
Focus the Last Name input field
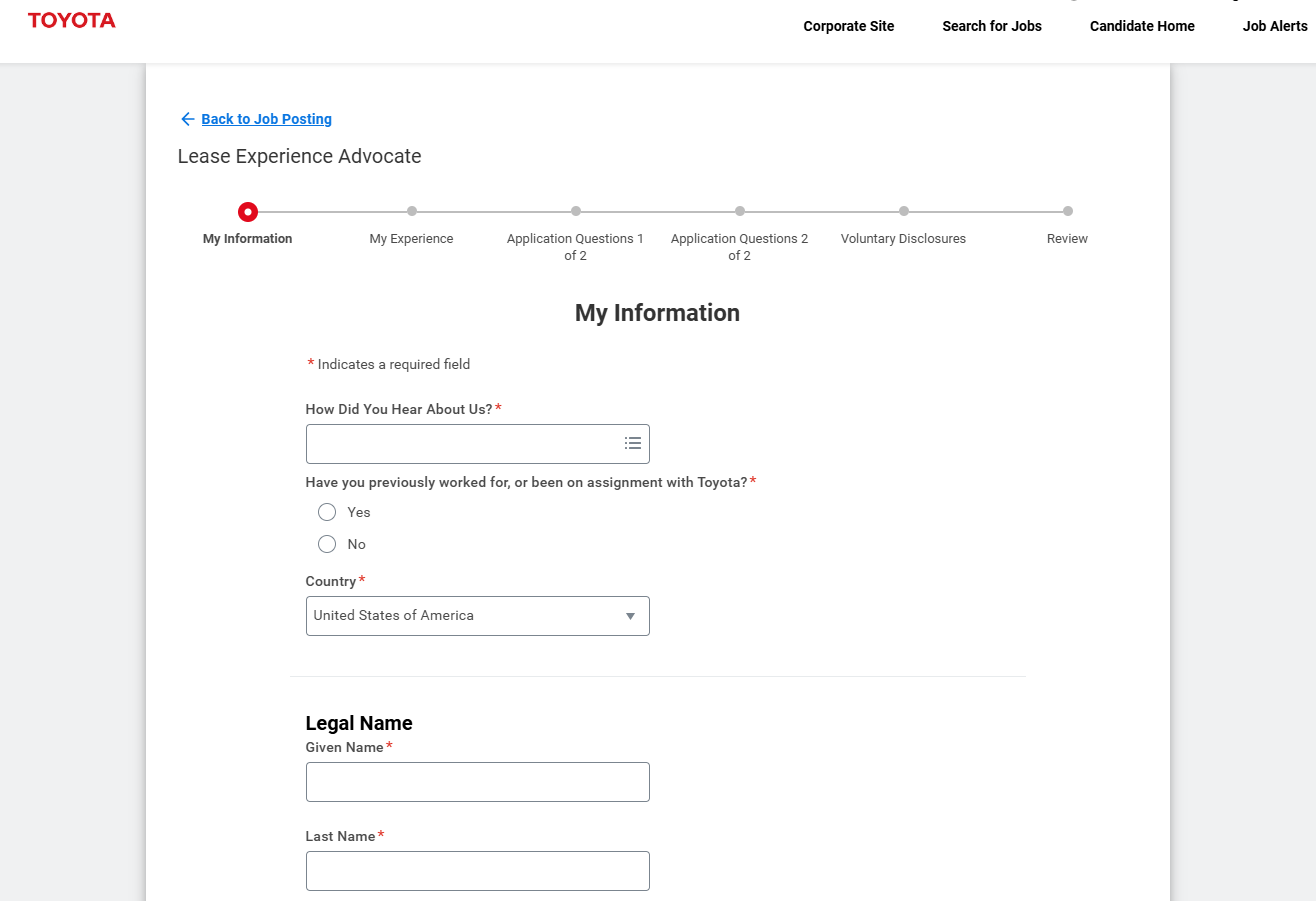[478, 871]
